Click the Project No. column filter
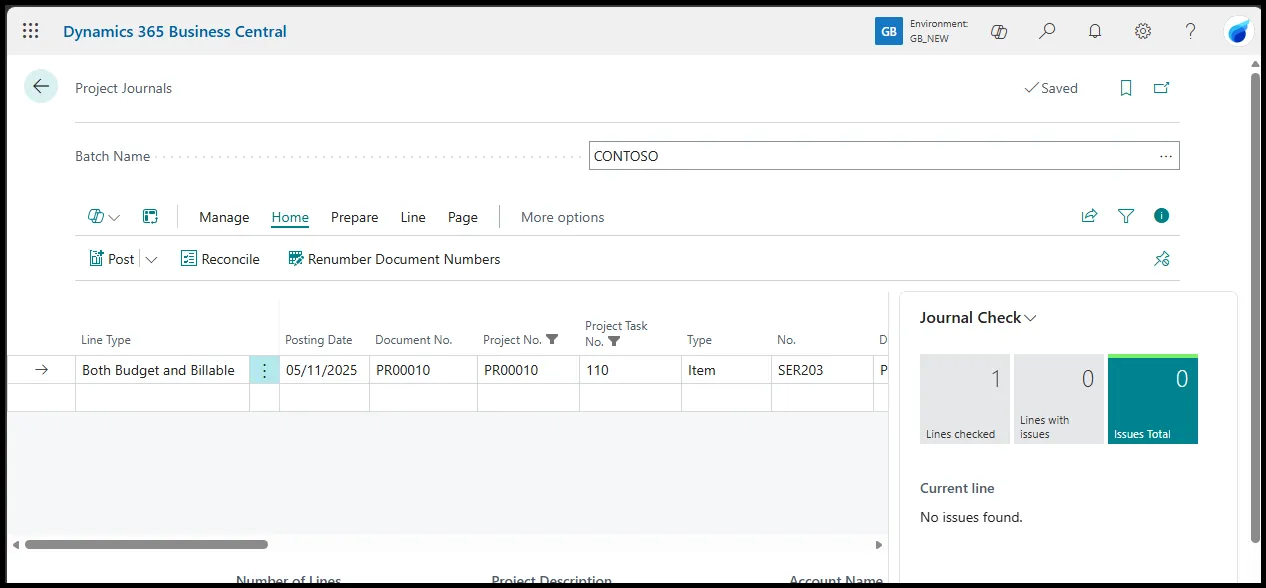 point(552,340)
